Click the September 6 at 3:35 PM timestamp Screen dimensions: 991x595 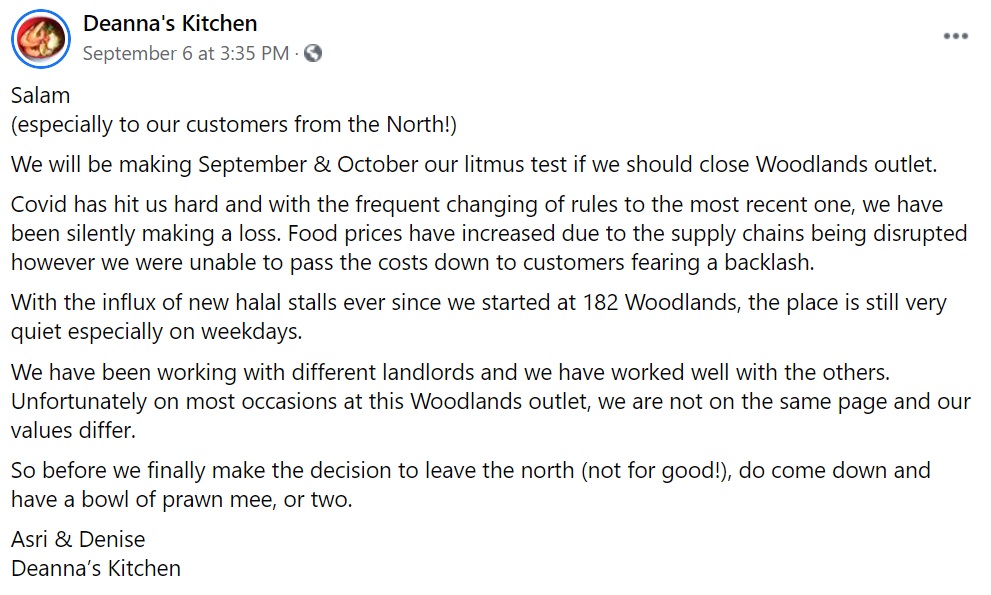point(185,54)
